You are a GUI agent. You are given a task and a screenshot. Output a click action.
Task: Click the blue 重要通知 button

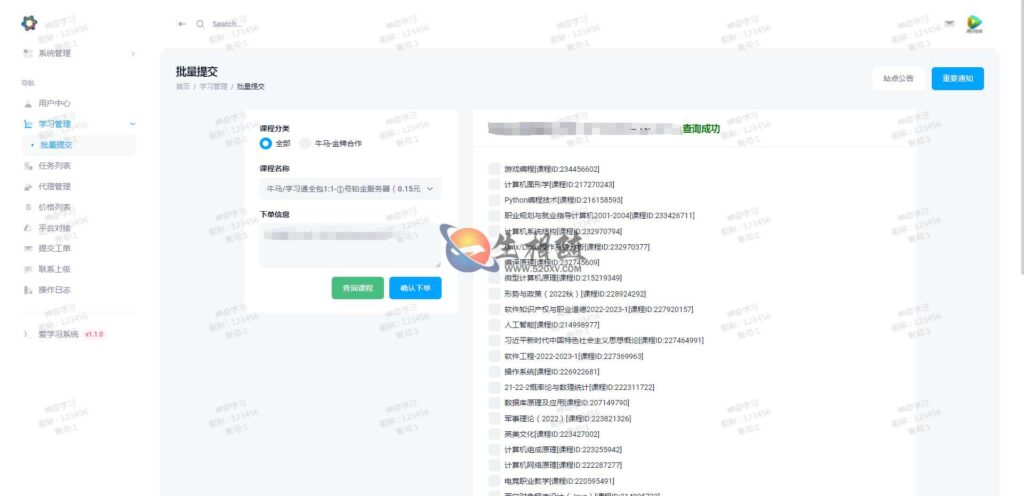point(957,78)
